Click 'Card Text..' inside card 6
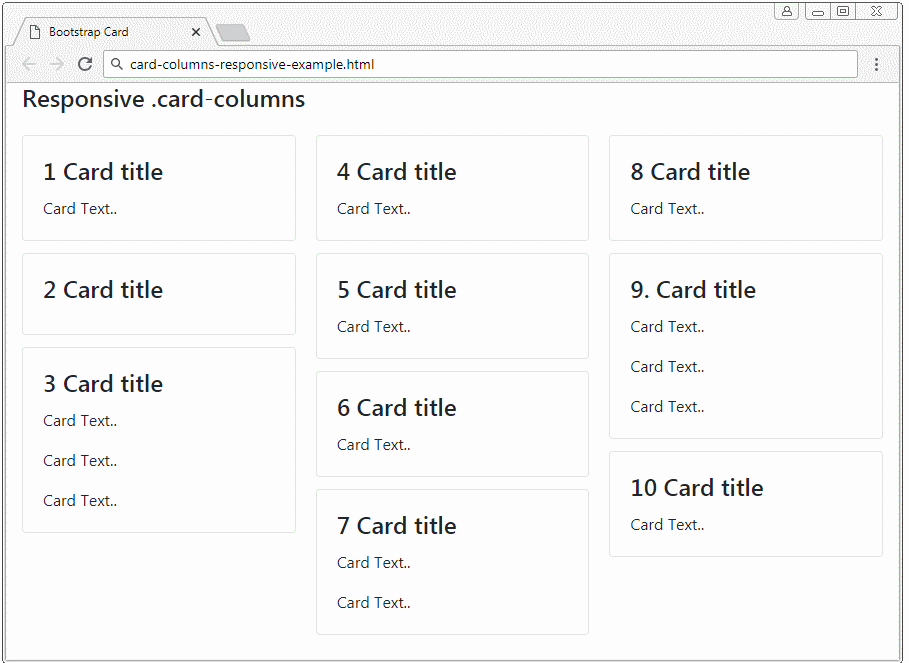 click(x=373, y=445)
